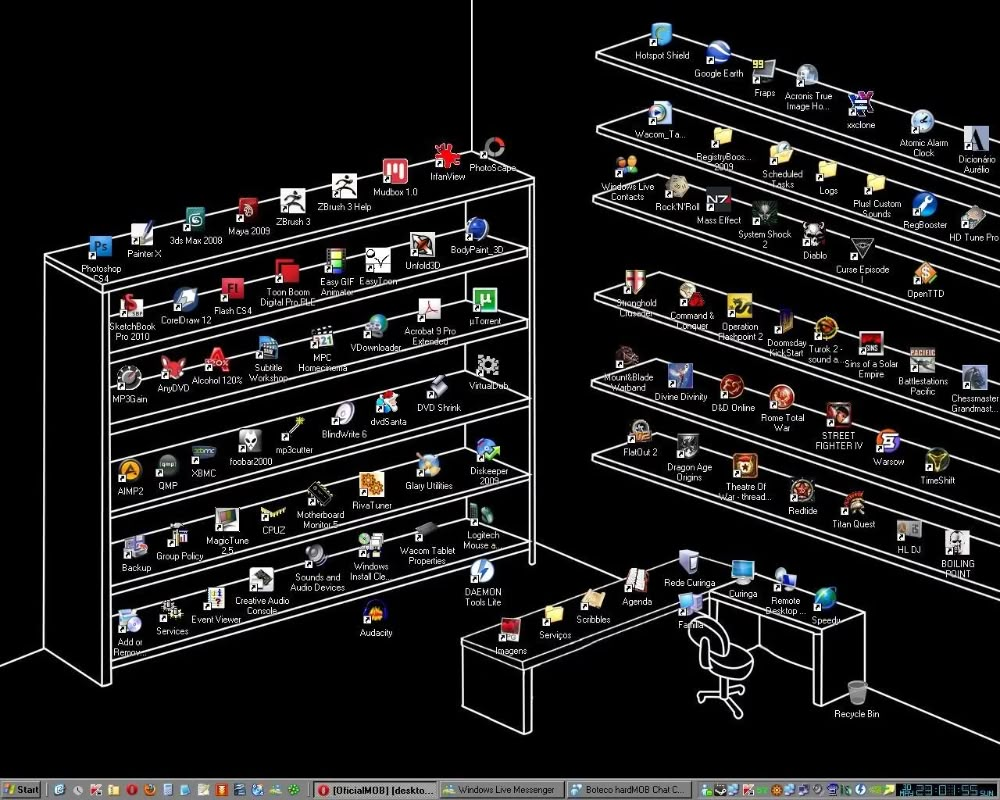Open the Scribbles folder on desk
This screenshot has height=800, width=1000.
point(592,600)
